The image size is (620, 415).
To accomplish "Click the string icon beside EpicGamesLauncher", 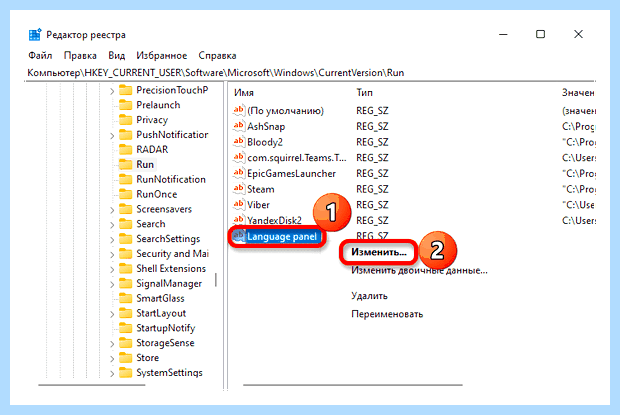I will pos(238,173).
